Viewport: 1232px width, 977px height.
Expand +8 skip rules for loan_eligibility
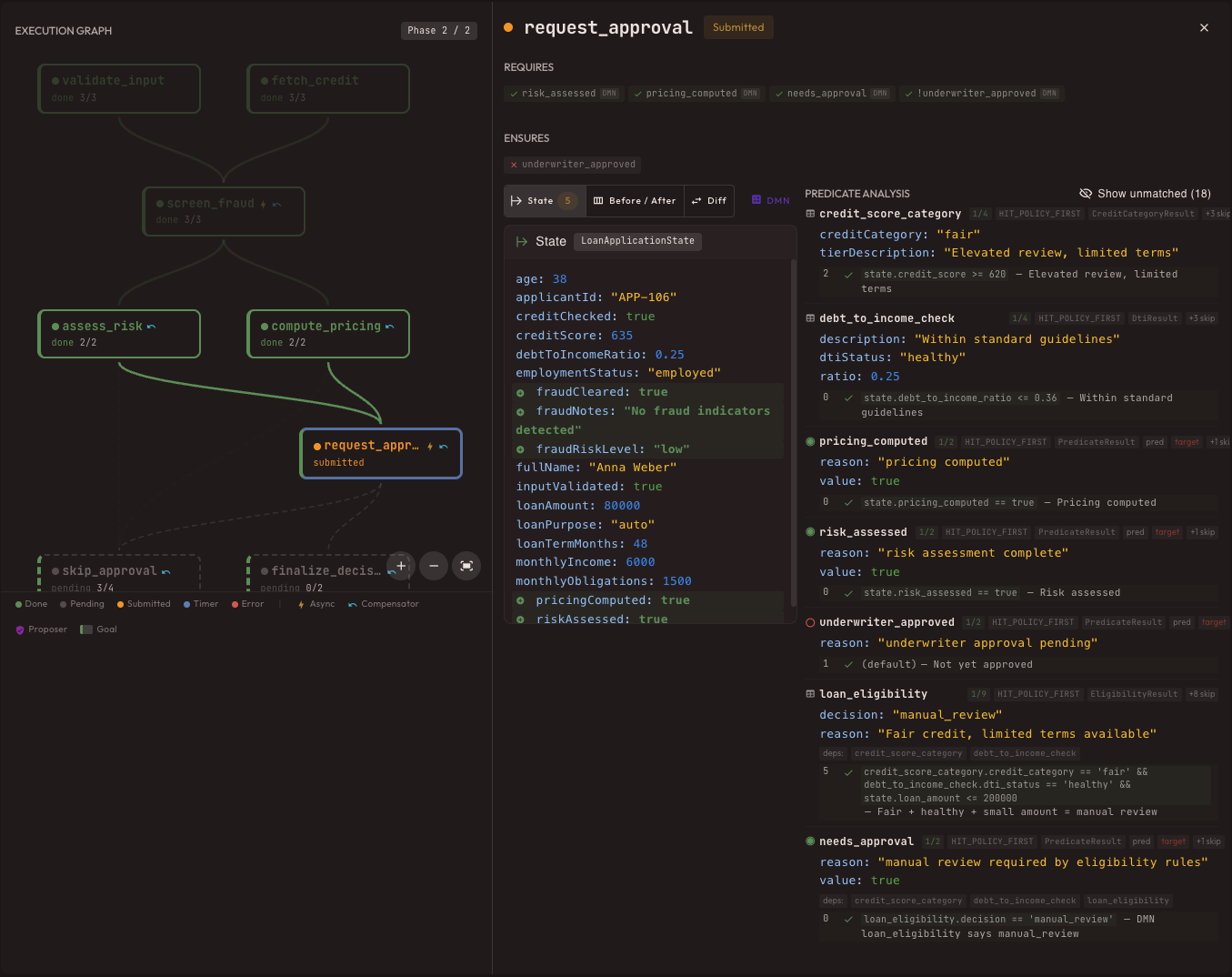1201,694
